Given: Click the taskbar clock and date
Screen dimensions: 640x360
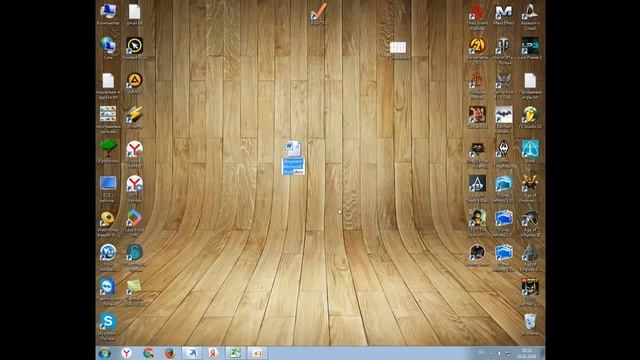Looking at the screenshot, I should [x=527, y=353].
